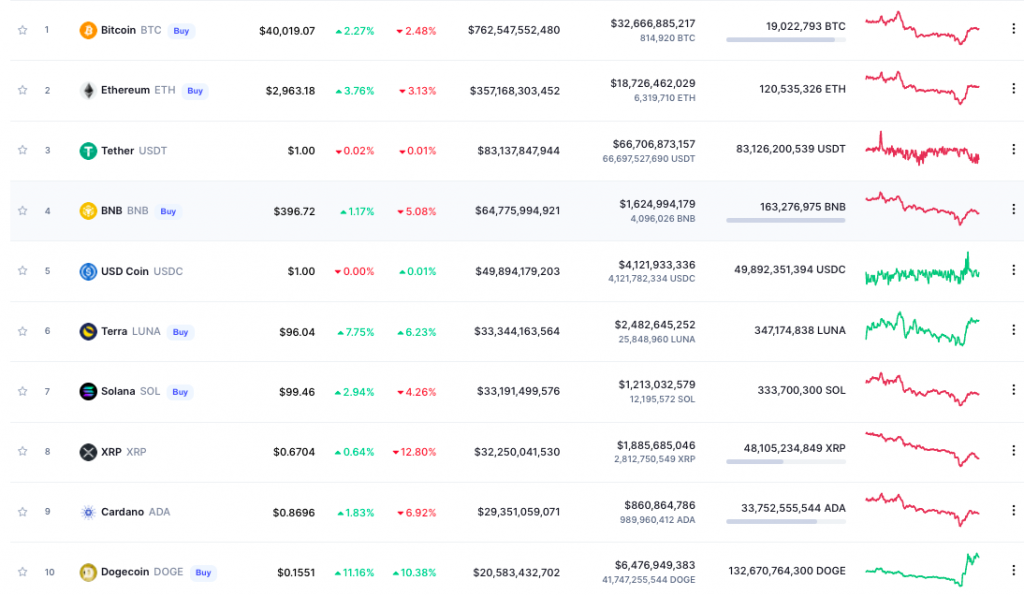Star Bitcoin to add to watchlist
Image resolution: width=1024 pixels, height=595 pixels.
[22, 30]
